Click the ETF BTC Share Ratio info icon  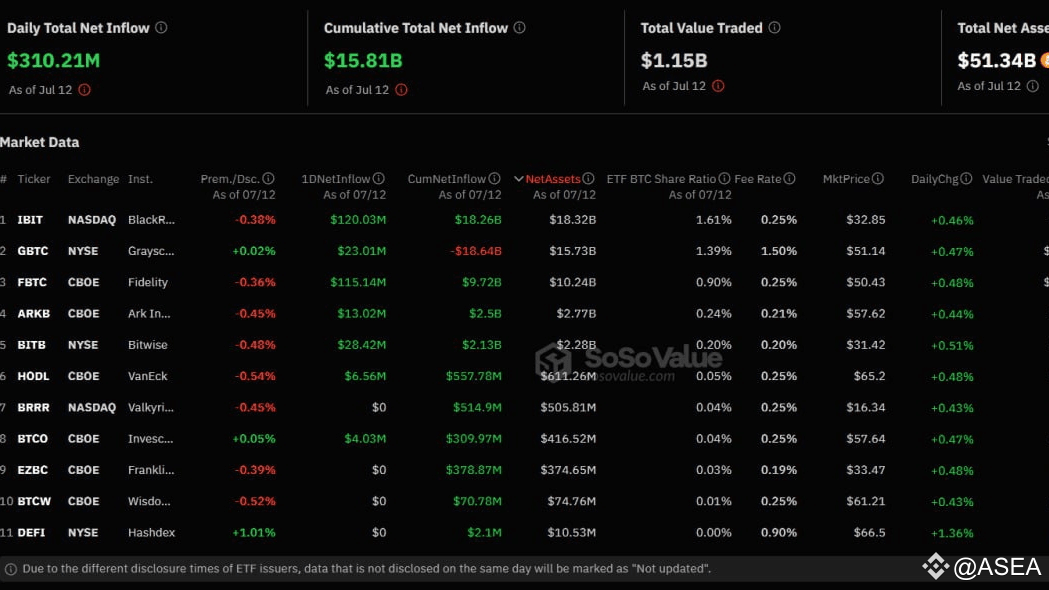coord(727,179)
